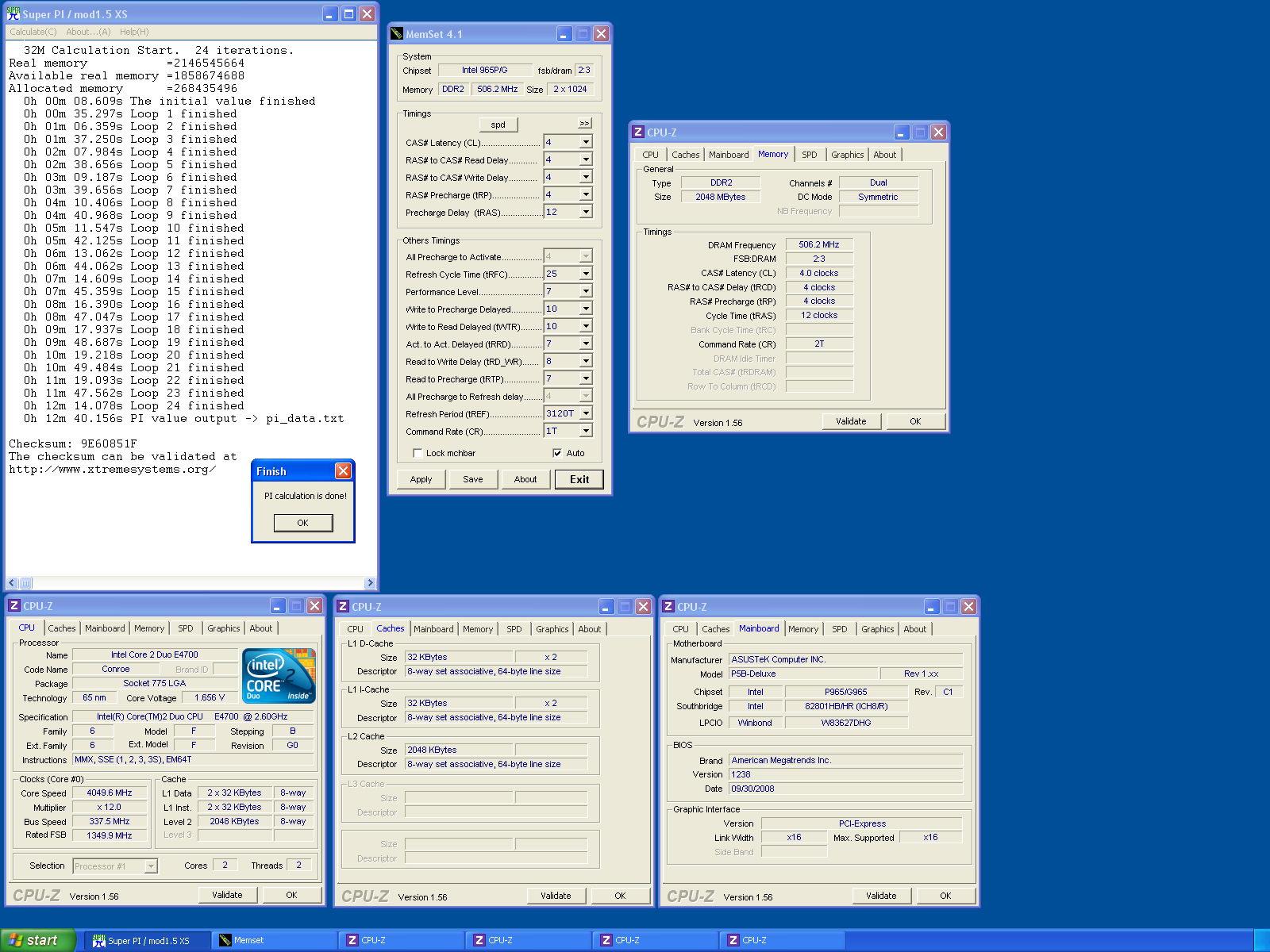Click Validate in CPU-Z Memory window
The image size is (1270, 952).
point(851,421)
